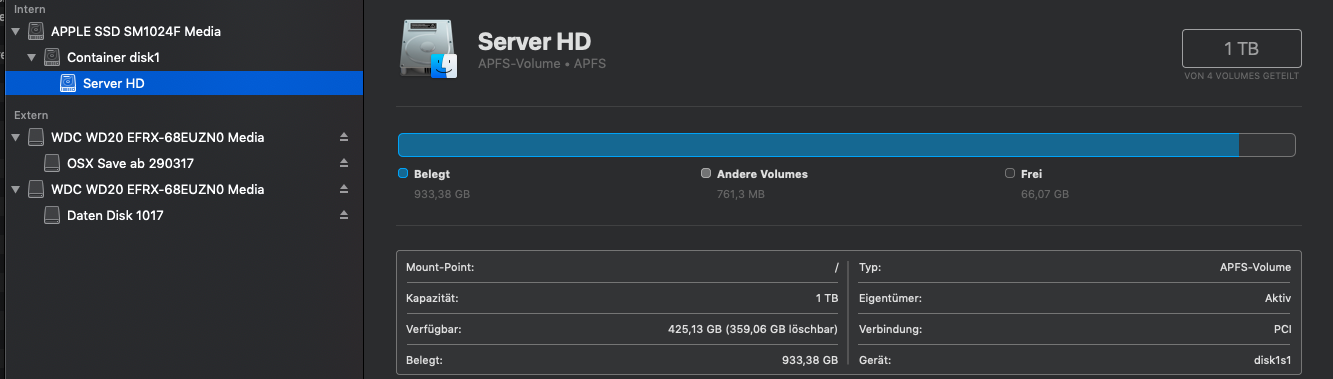Viewport: 1333px width, 379px height.
Task: Click the Container disk1 drive icon
Action: (51, 58)
